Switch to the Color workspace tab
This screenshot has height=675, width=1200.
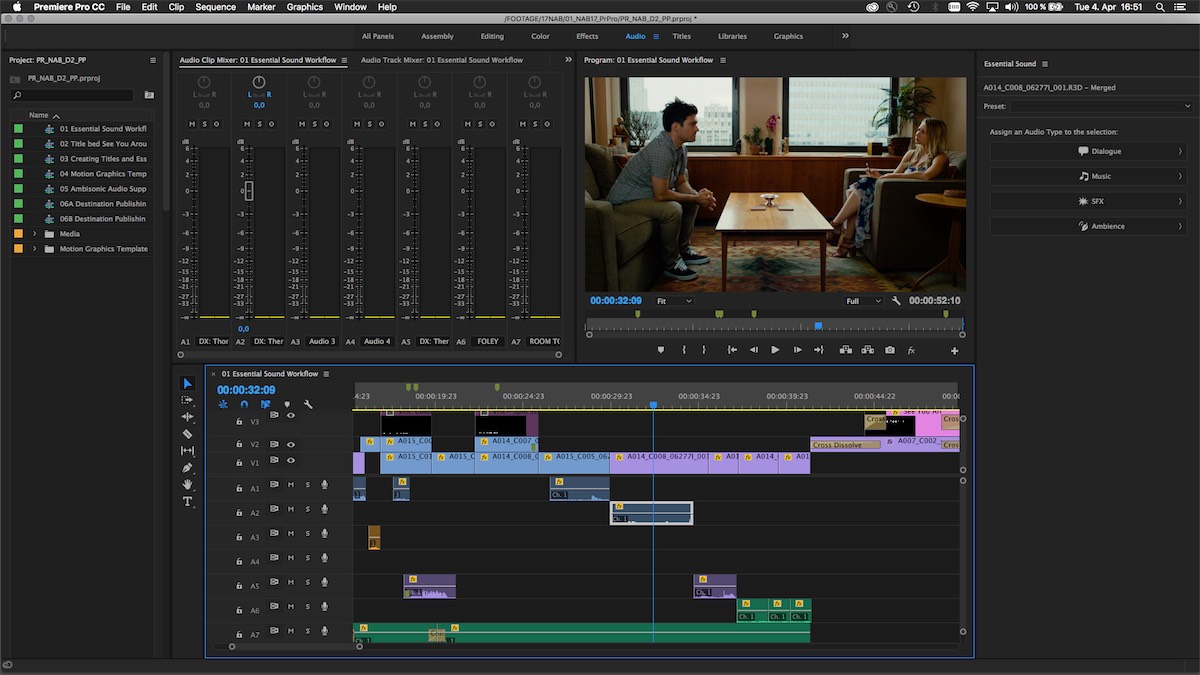540,36
